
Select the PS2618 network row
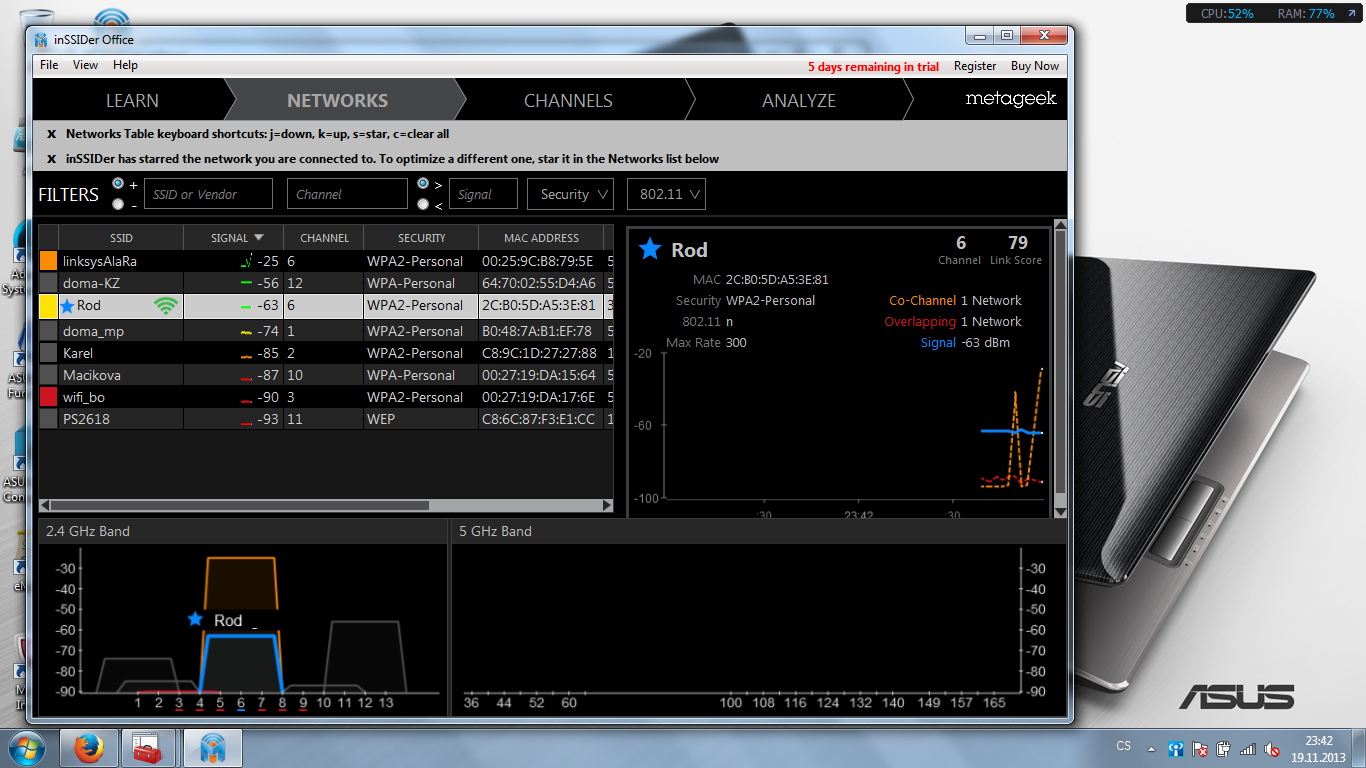coord(326,419)
